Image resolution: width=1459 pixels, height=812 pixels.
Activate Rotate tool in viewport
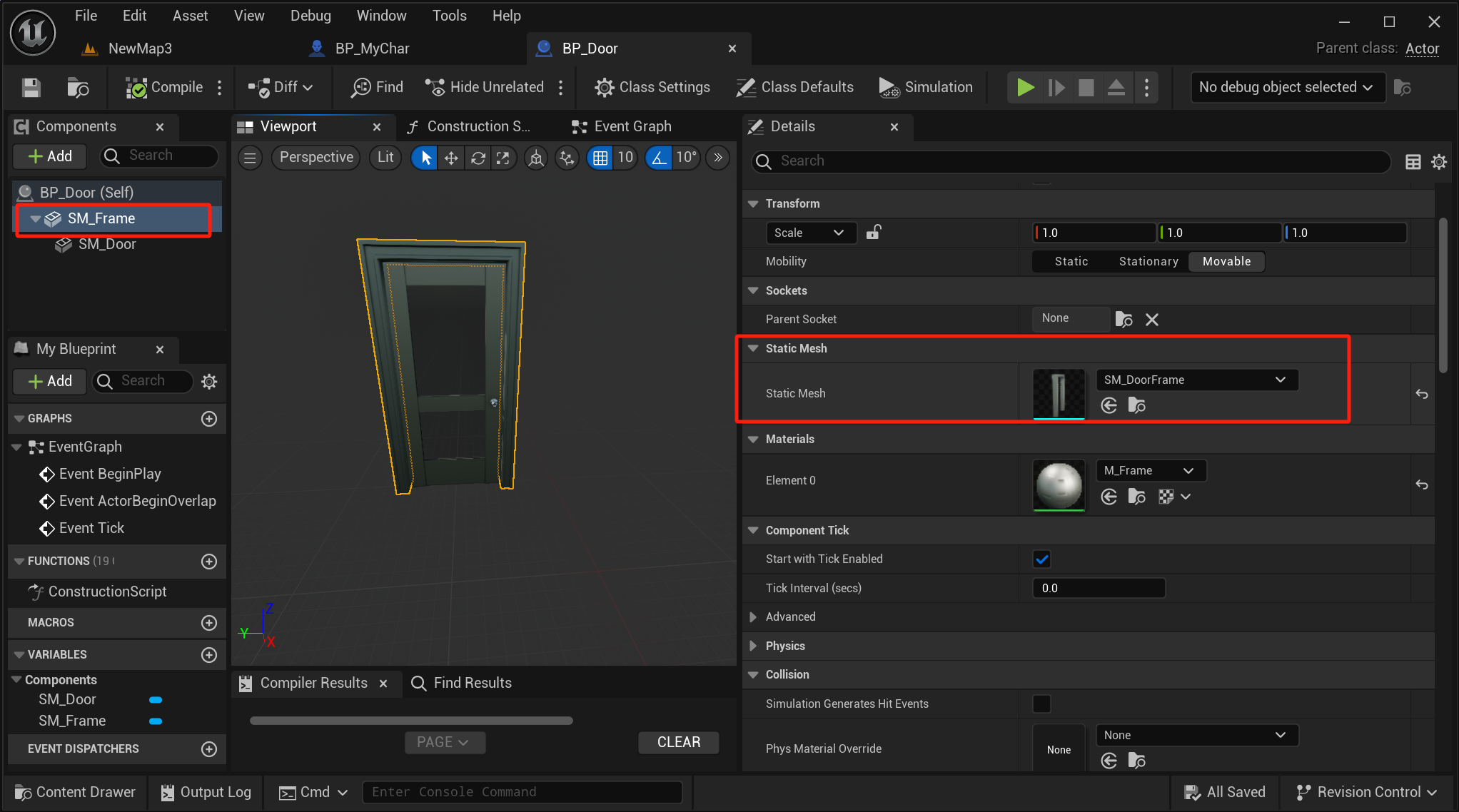pos(478,158)
